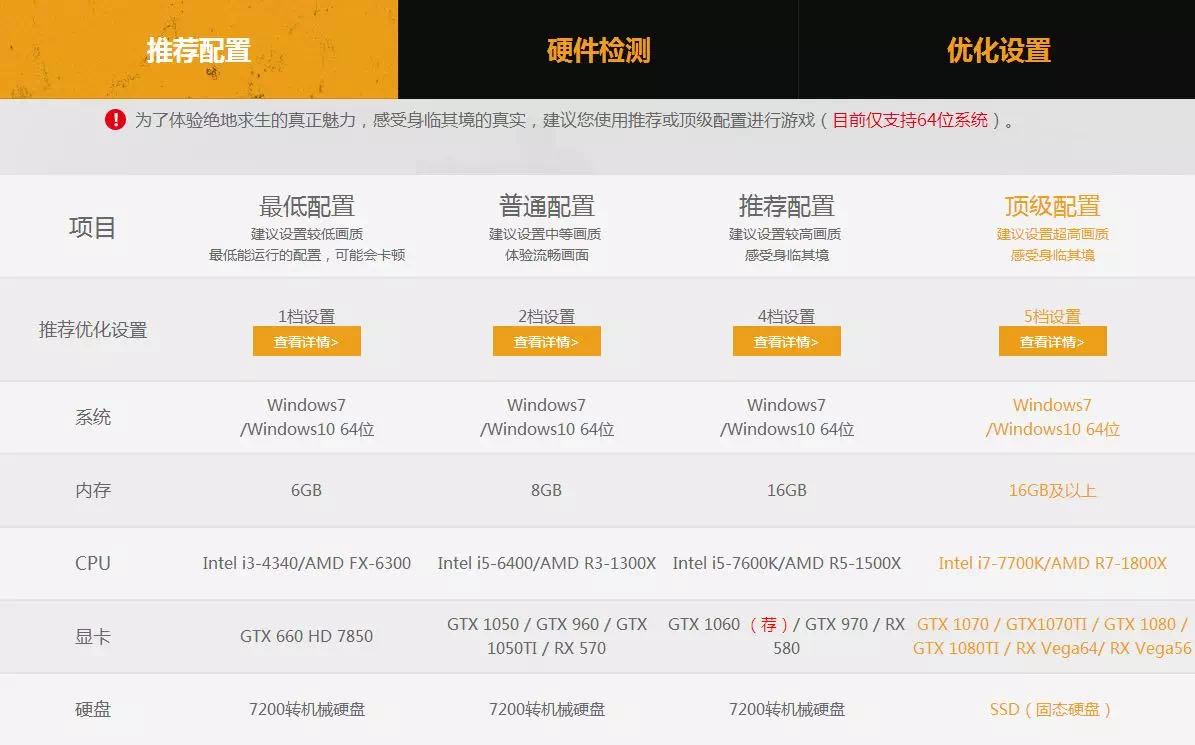Viewport: 1195px width, 745px height.
Task: Click the 内存 row label
Action: 93,490
